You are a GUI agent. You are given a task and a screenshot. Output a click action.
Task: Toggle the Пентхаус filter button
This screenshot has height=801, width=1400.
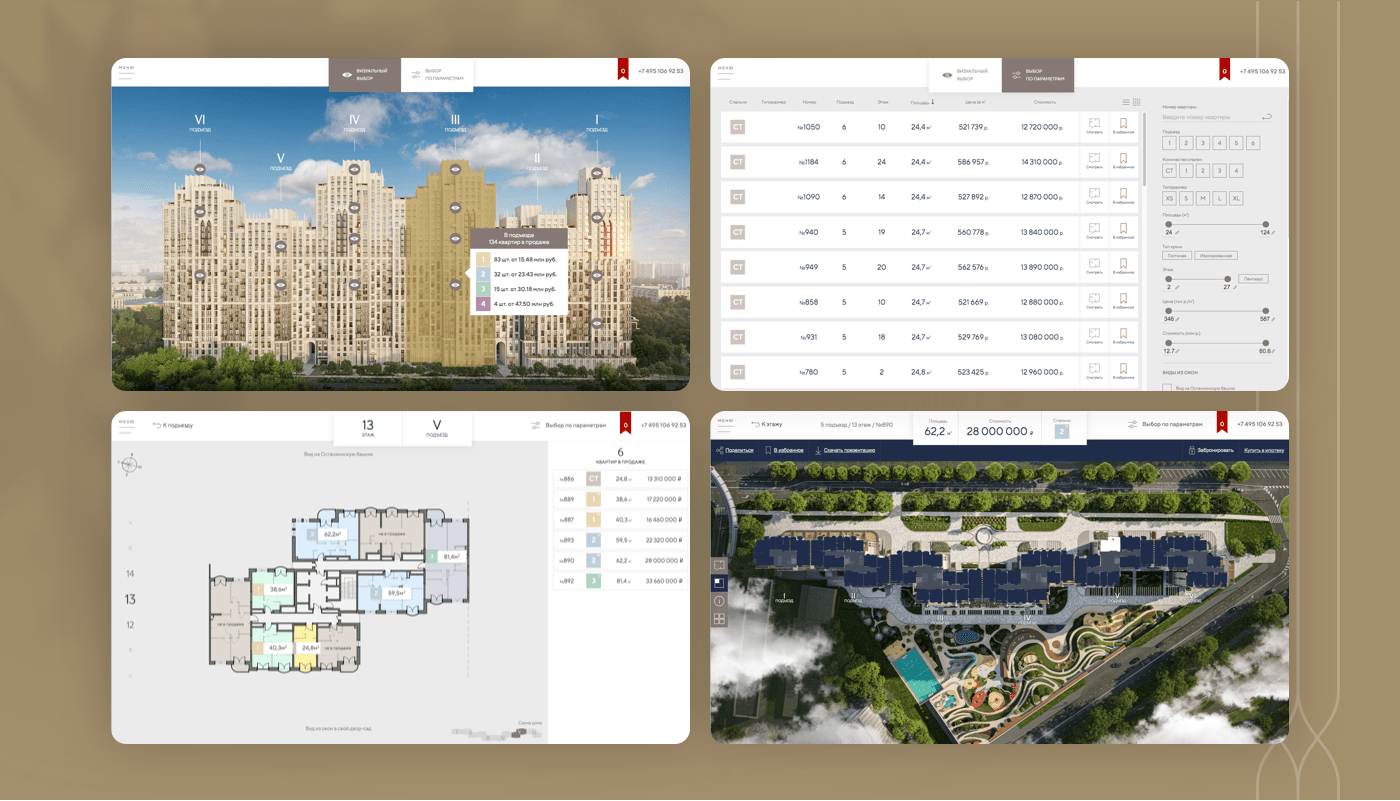pos(1253,278)
